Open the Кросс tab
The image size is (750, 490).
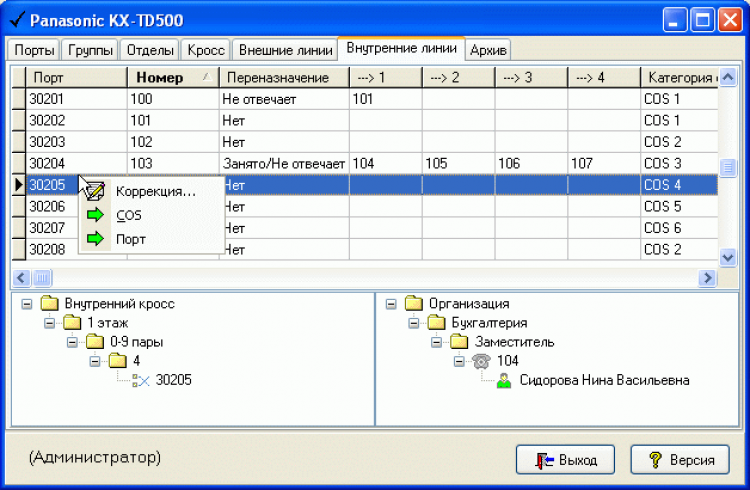pos(206,50)
